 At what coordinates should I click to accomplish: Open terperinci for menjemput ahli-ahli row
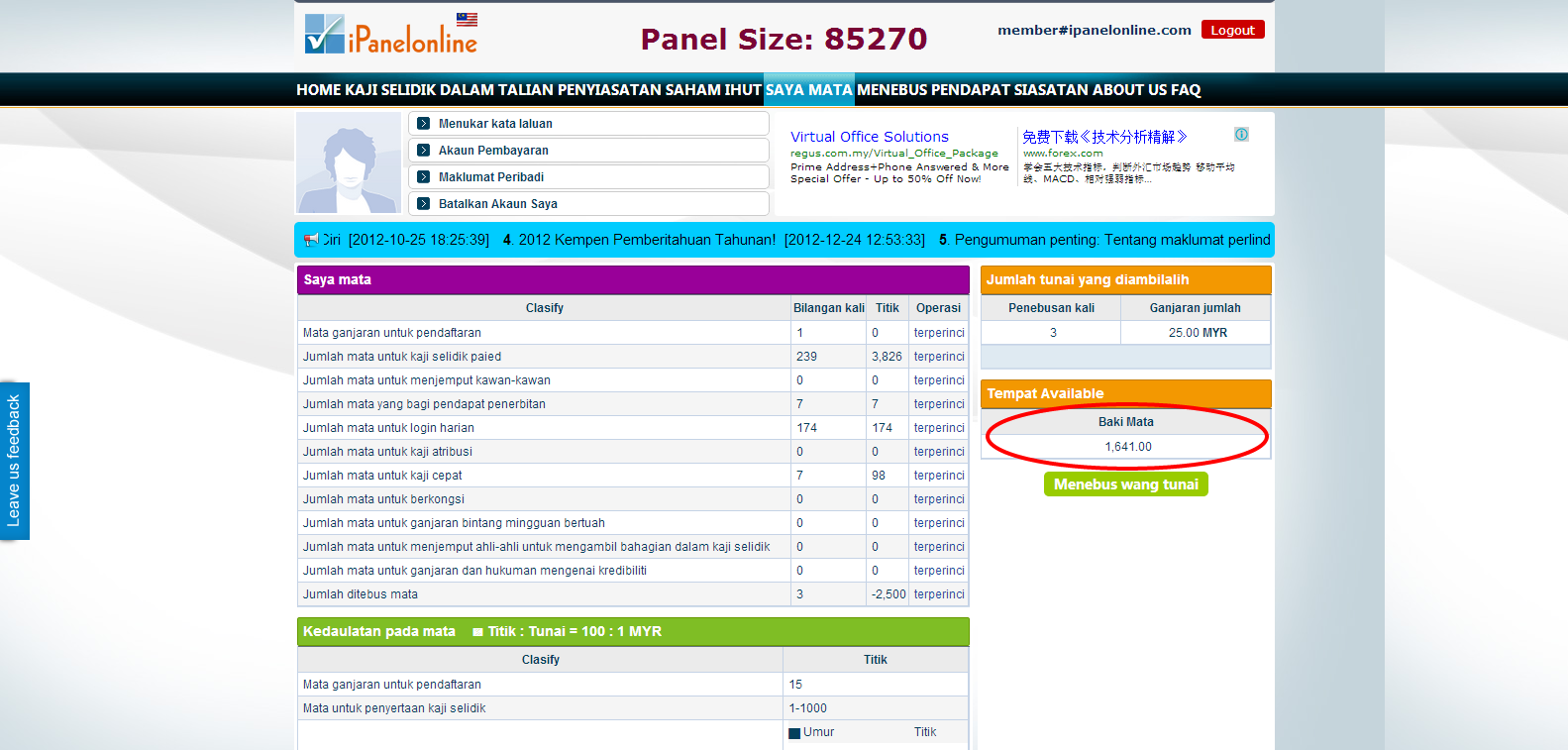(939, 547)
